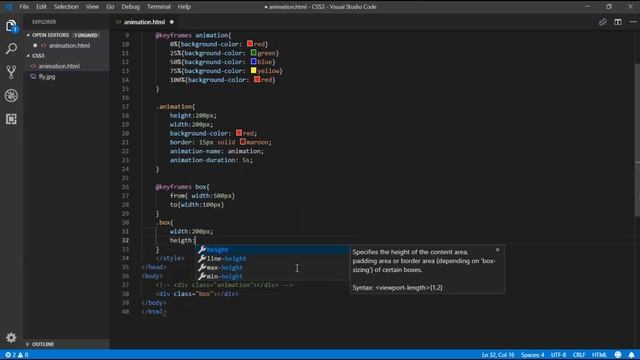Select the min-height suggestion
This screenshot has width=640, height=360.
point(272,276)
